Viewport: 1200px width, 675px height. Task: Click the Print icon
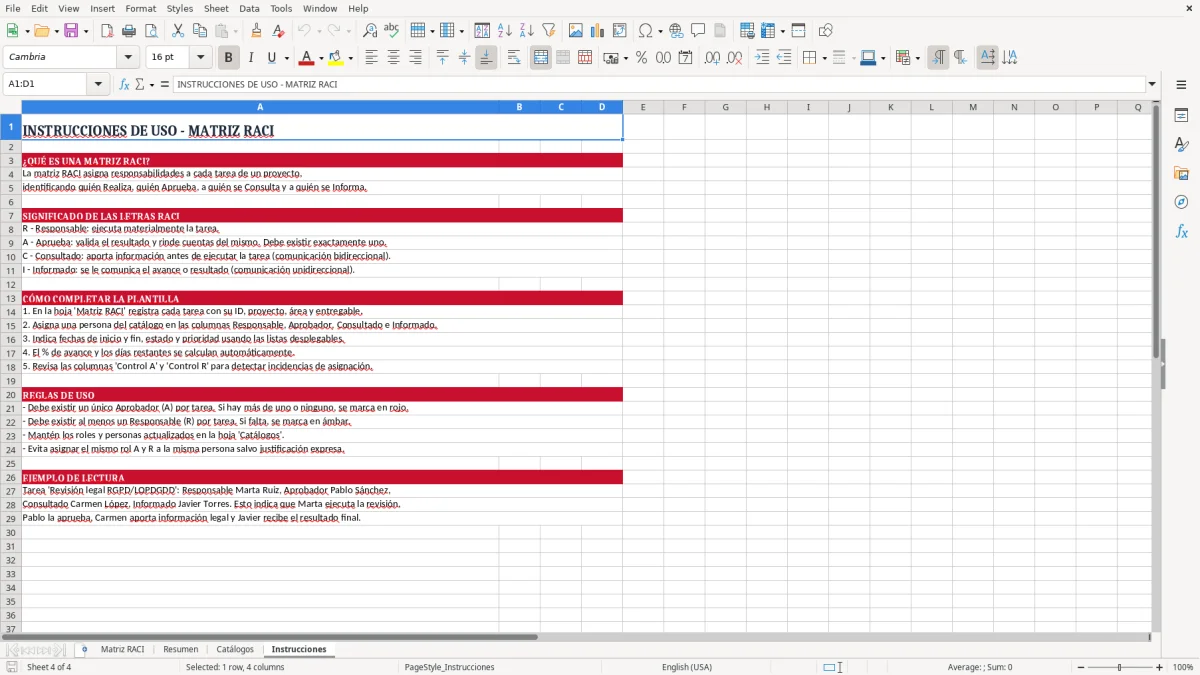click(x=128, y=31)
